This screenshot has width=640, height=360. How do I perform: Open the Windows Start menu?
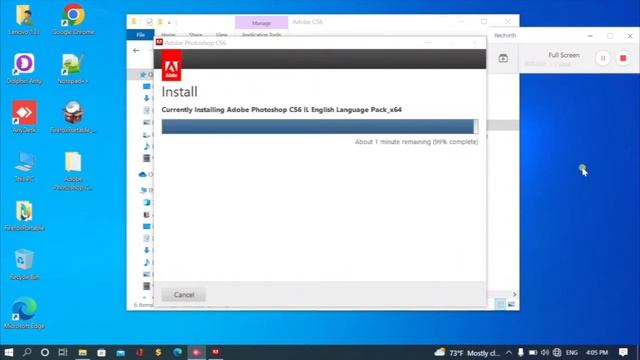coord(8,352)
